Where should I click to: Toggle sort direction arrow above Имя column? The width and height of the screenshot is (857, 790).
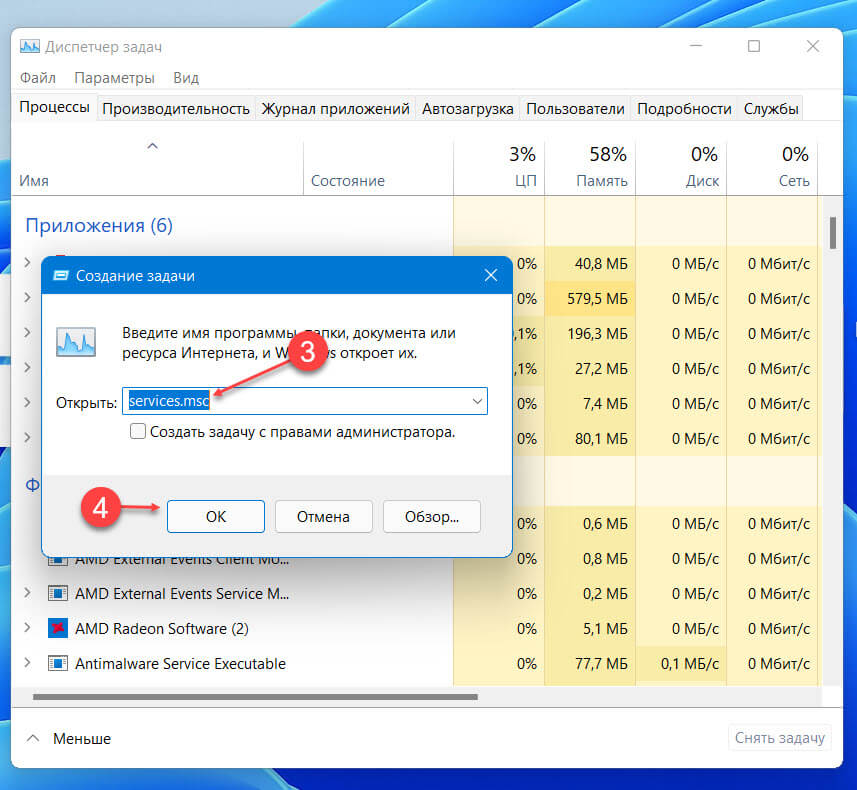pos(152,146)
